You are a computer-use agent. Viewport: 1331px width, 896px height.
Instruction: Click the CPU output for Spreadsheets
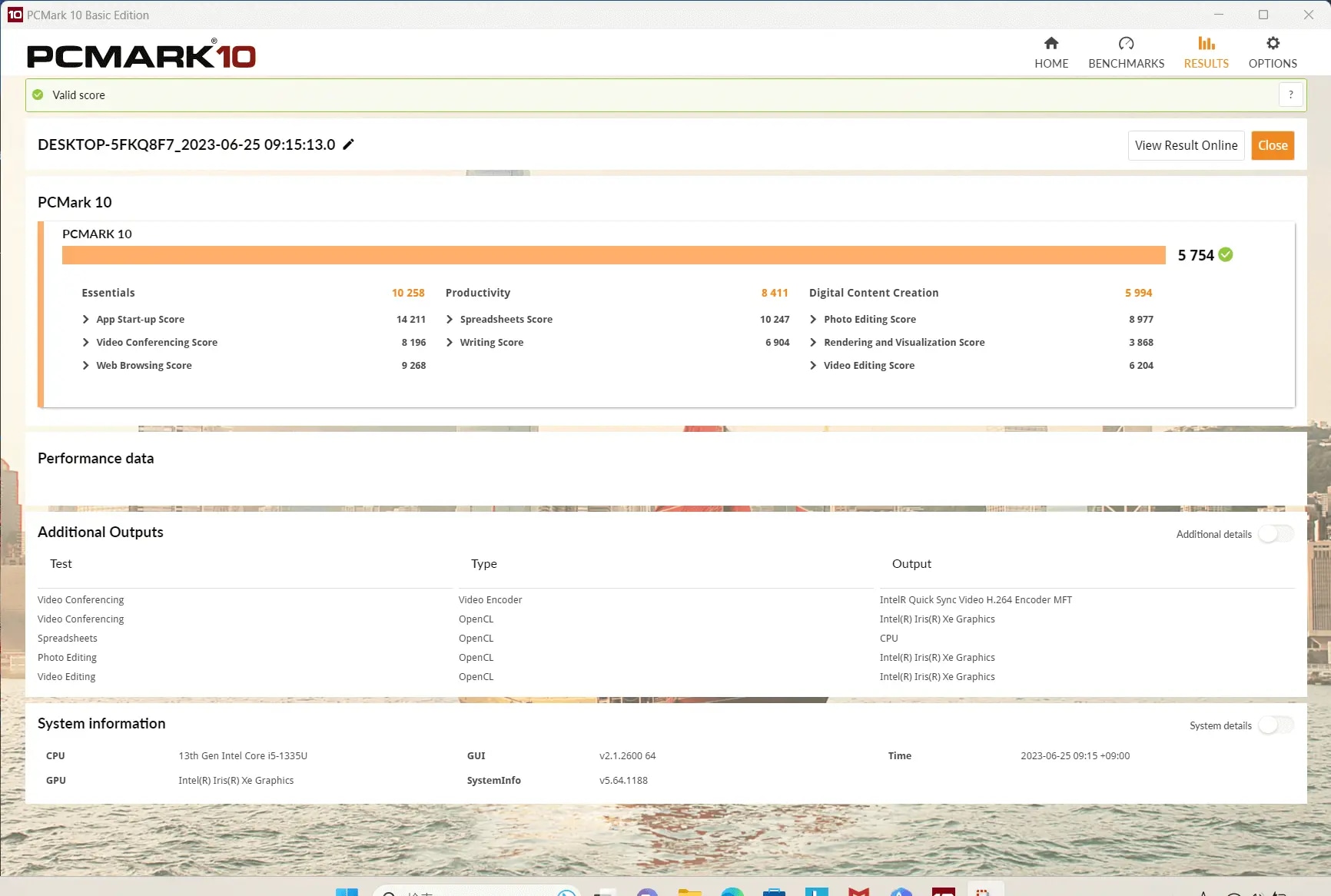pyautogui.click(x=888, y=638)
